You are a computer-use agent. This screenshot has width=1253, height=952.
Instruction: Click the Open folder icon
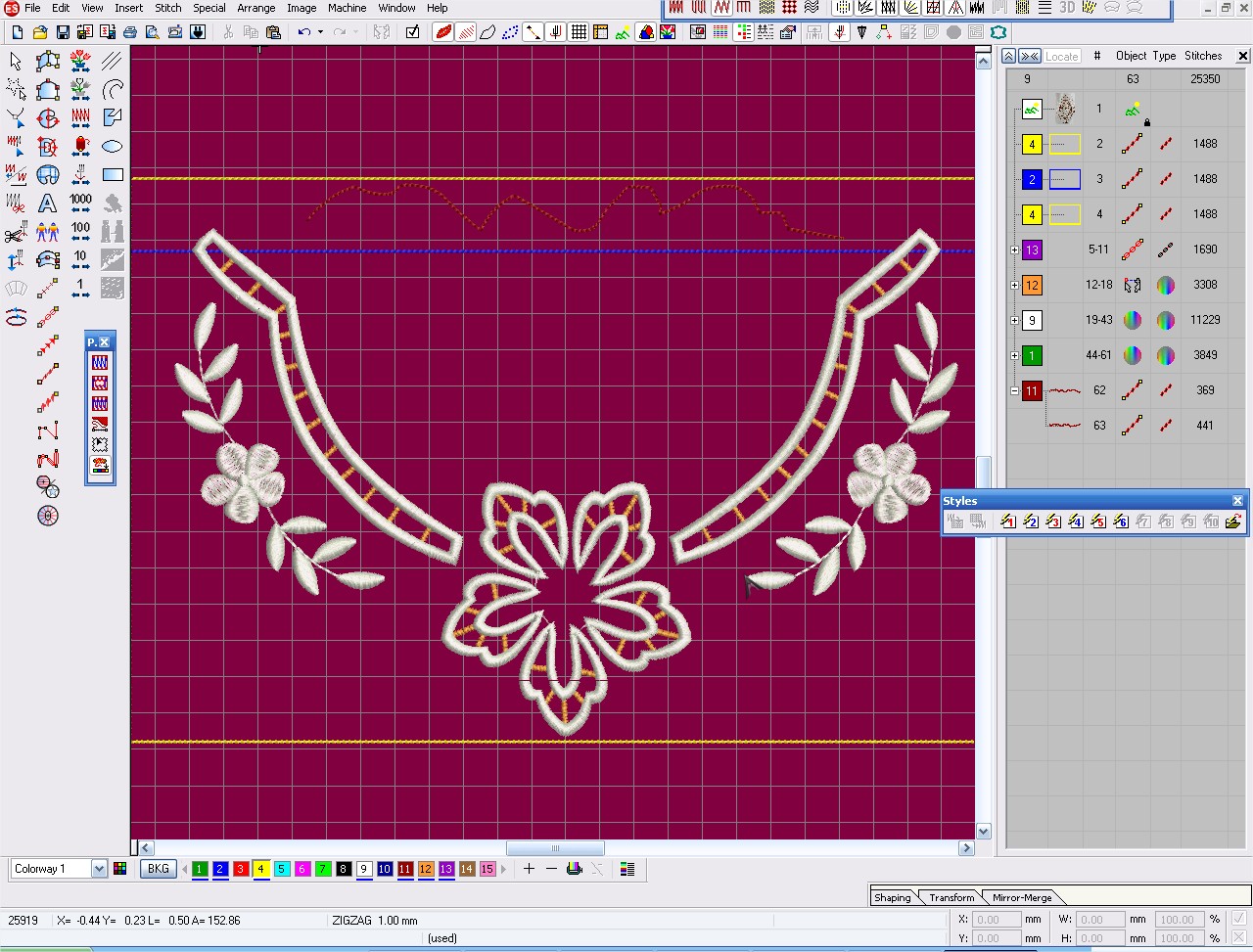[40, 32]
